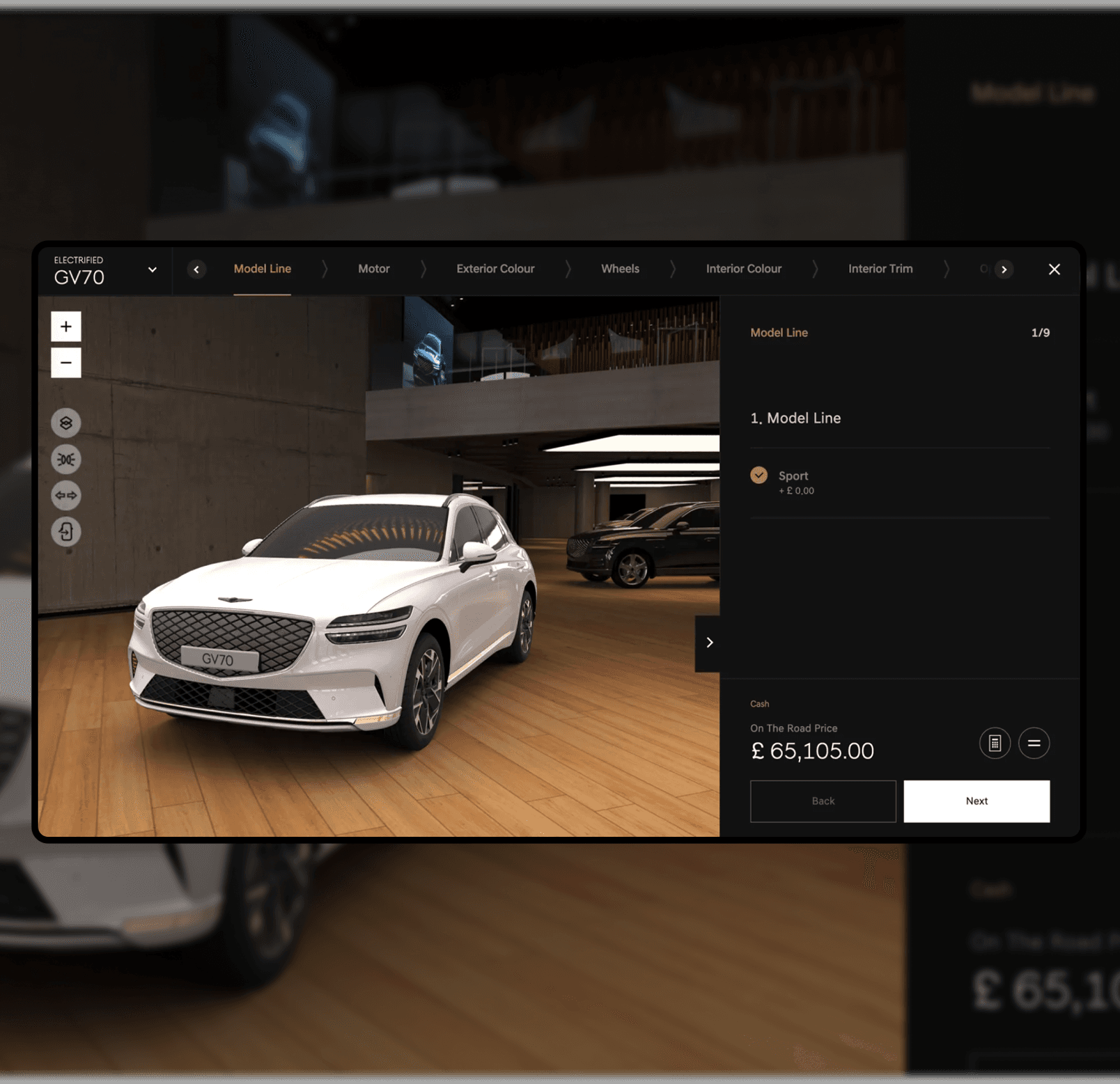This screenshot has width=1120, height=1084.
Task: Zoom in with the plus button
Action: pos(66,327)
